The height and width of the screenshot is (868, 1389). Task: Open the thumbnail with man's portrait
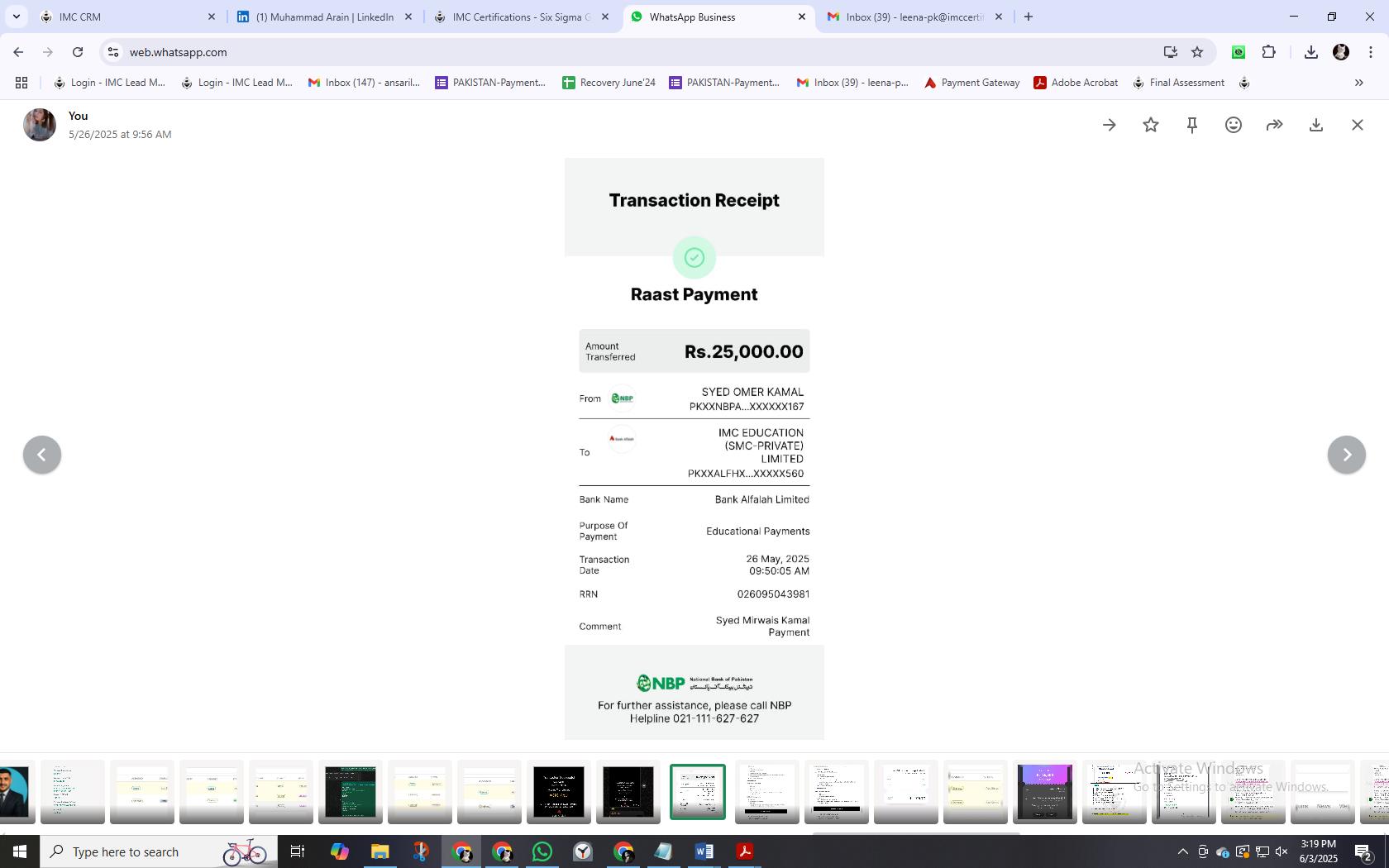click(15, 792)
